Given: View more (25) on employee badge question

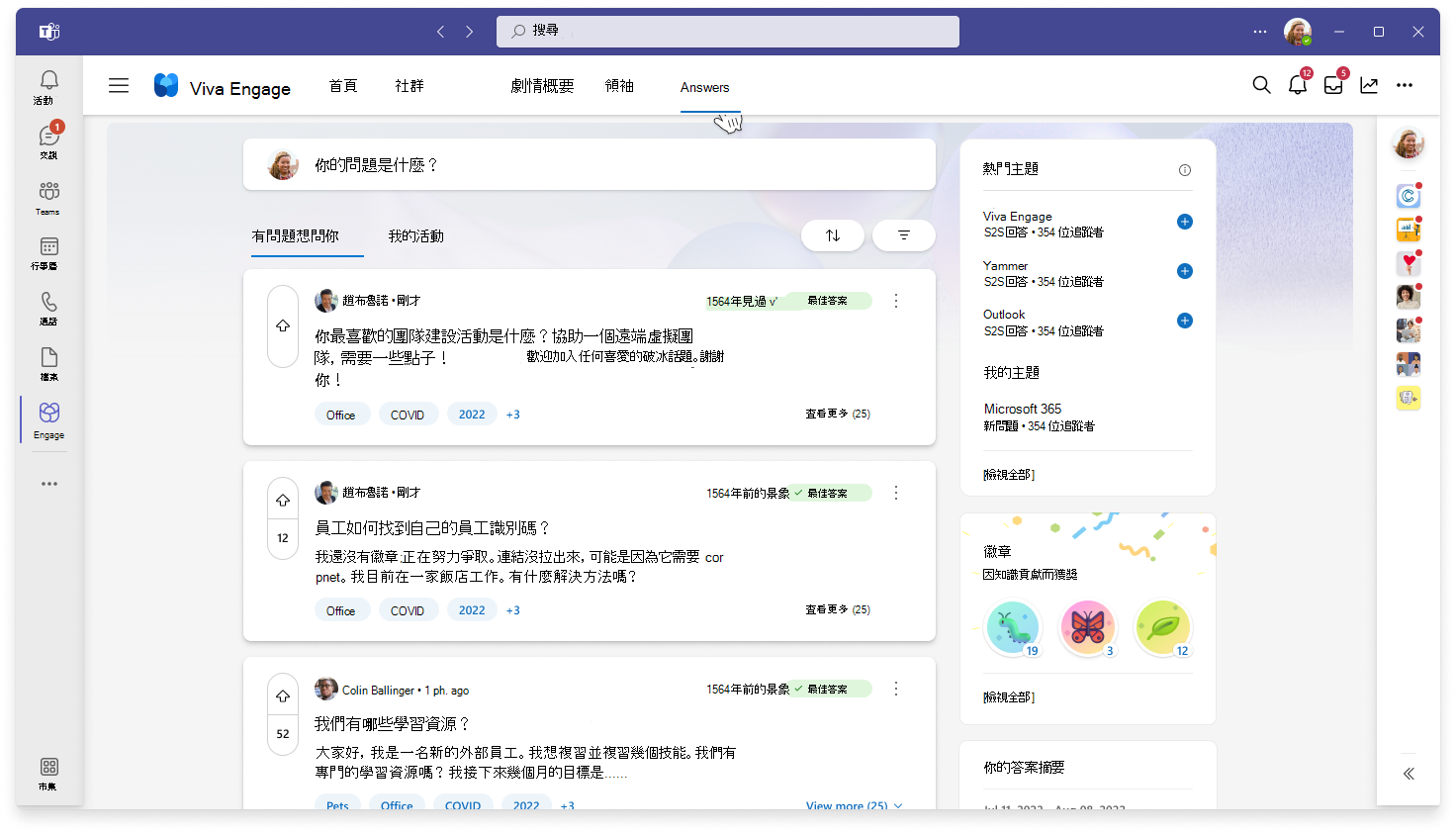Looking at the screenshot, I should click(x=838, y=609).
